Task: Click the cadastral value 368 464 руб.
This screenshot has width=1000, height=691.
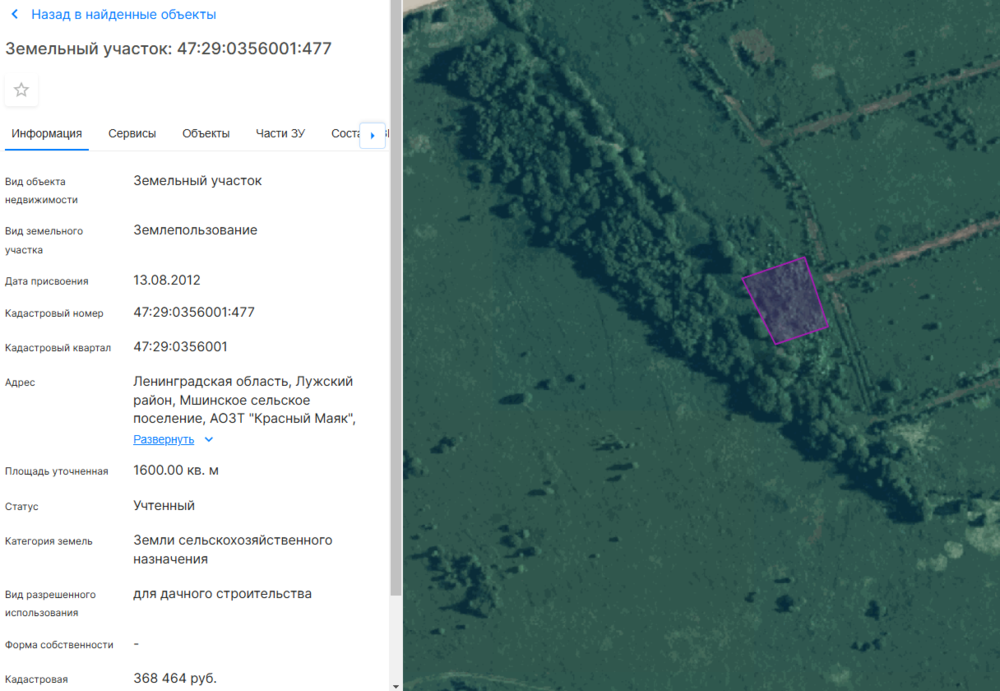Action: (x=175, y=679)
